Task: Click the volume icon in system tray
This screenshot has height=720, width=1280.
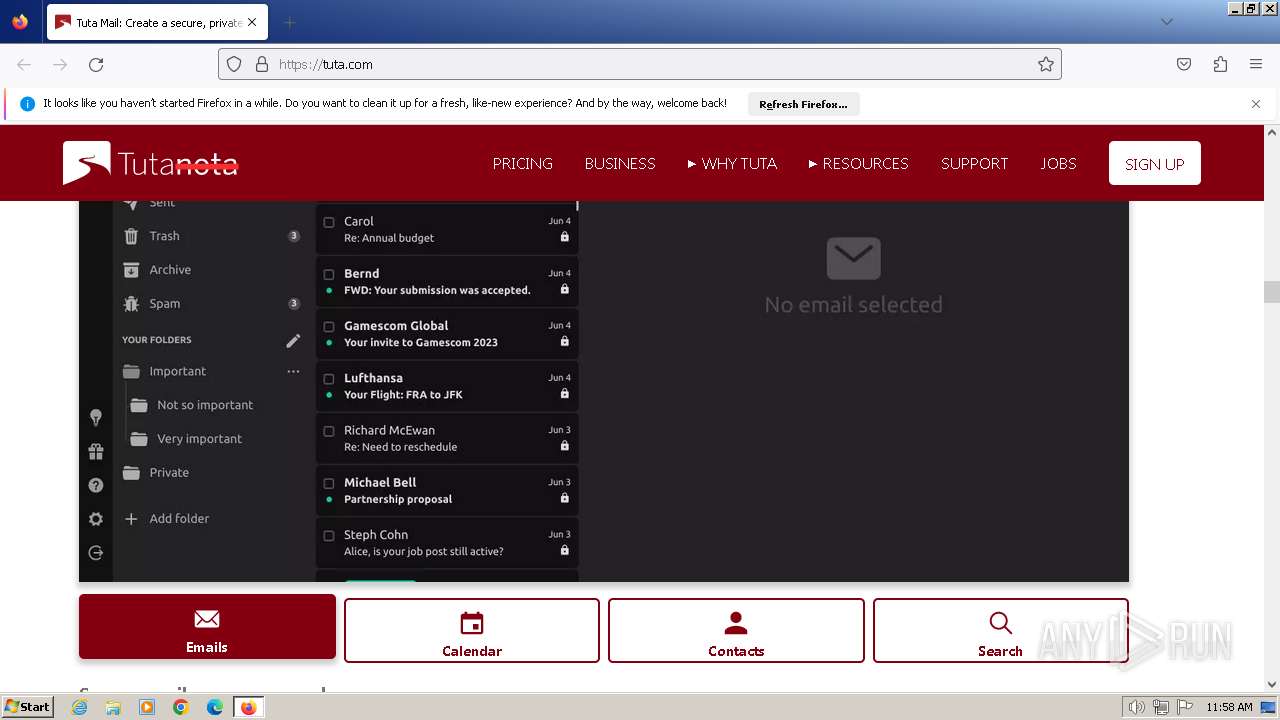Action: pyautogui.click(x=1137, y=707)
